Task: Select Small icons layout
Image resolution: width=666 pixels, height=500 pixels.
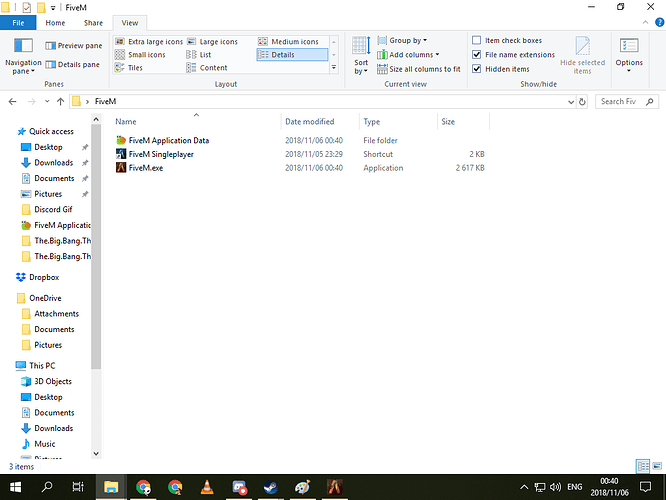Action: point(140,55)
